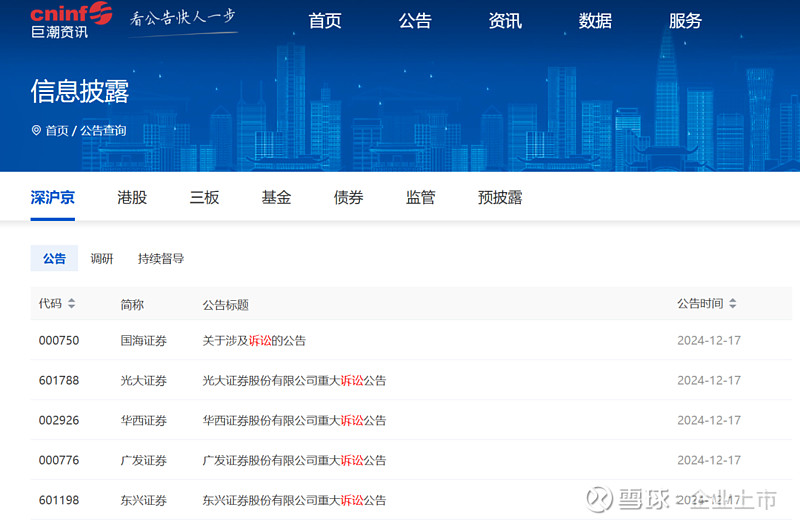Click the location pin icon beside 首页

point(36,130)
